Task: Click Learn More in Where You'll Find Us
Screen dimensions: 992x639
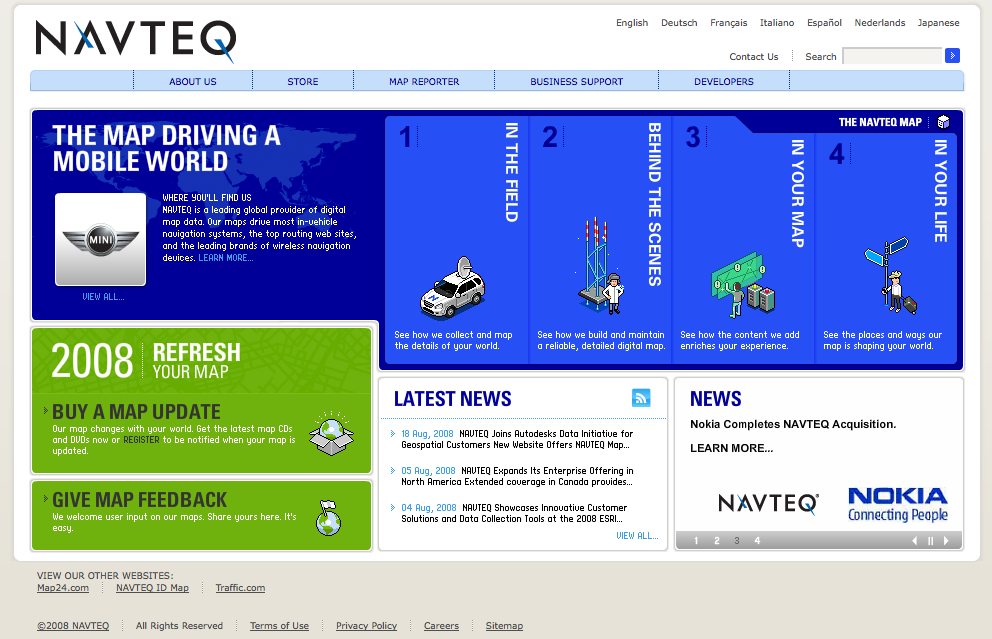Action: point(226,258)
